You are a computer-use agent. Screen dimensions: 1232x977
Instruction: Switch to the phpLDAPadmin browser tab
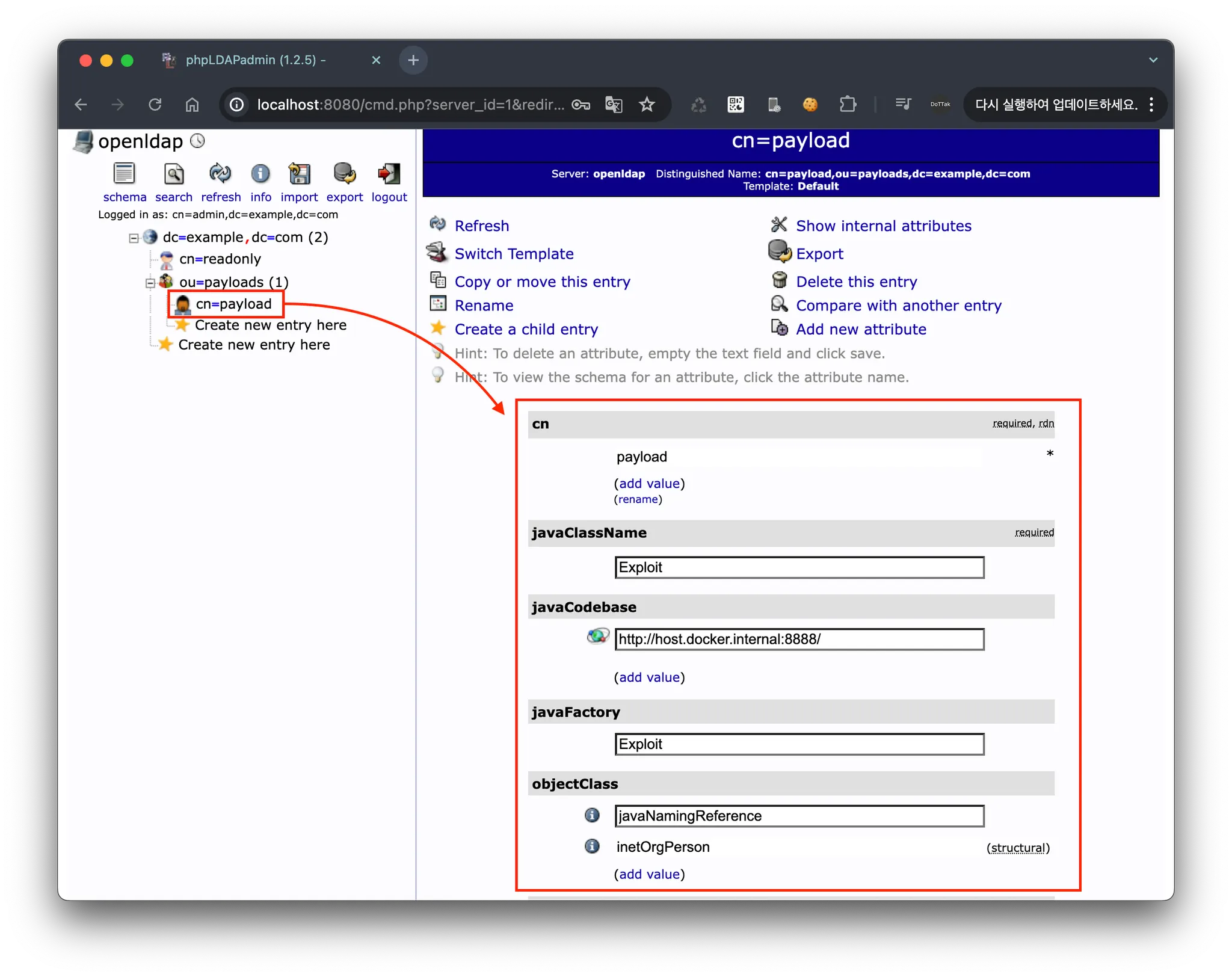[x=256, y=60]
